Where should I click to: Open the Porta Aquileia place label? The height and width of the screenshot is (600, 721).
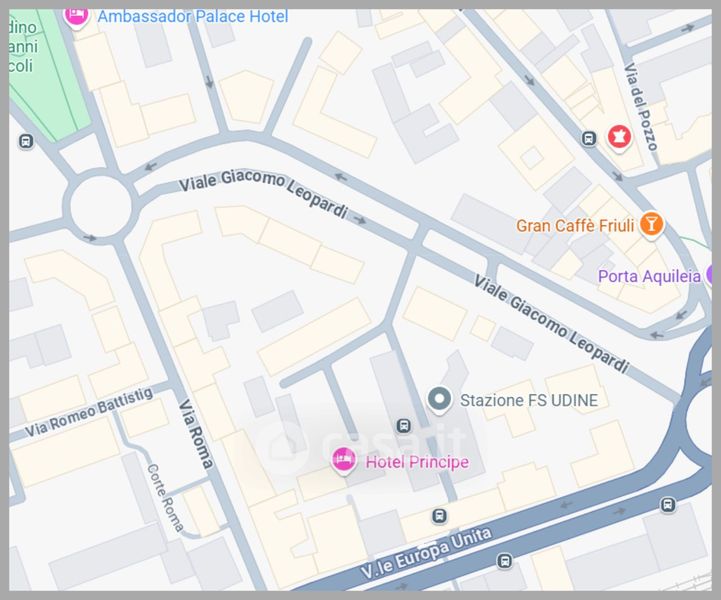649,276
